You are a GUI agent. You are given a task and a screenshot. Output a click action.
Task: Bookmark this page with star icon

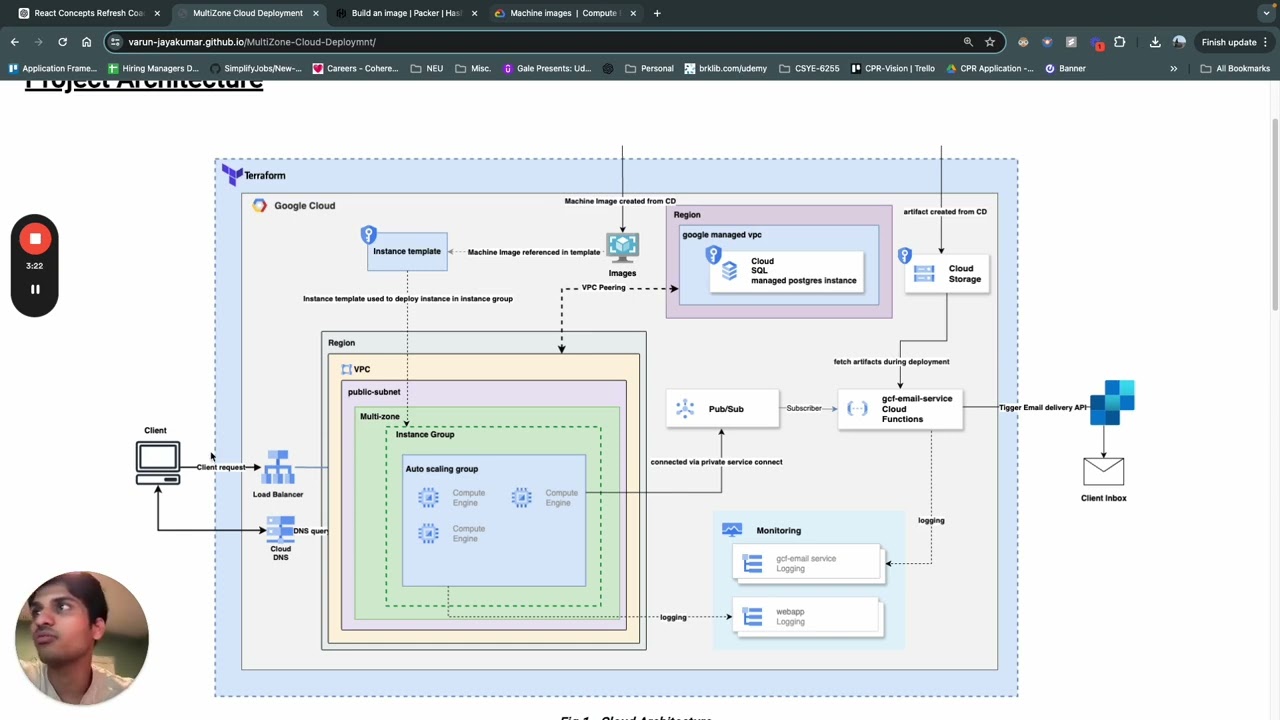[x=990, y=42]
